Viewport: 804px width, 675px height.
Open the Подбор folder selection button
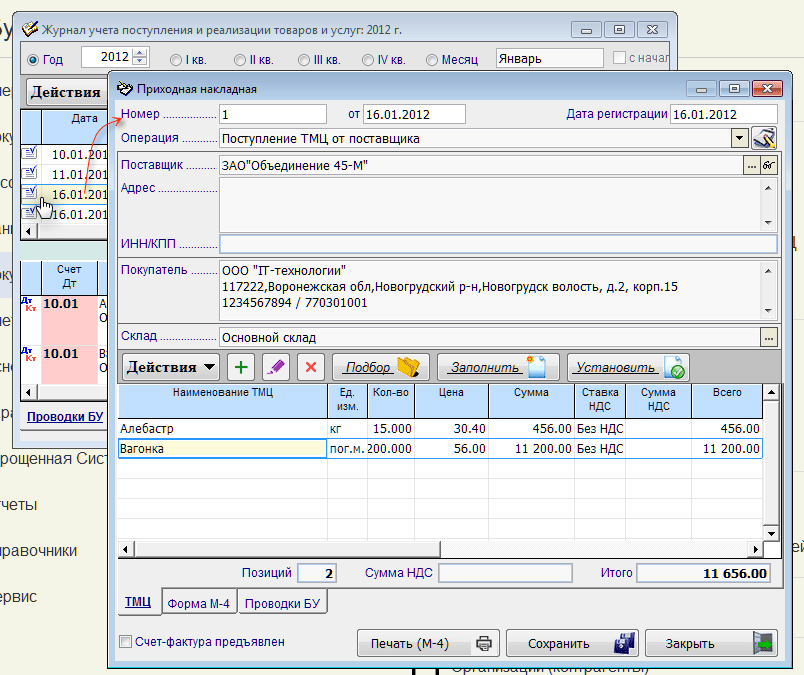click(x=381, y=367)
